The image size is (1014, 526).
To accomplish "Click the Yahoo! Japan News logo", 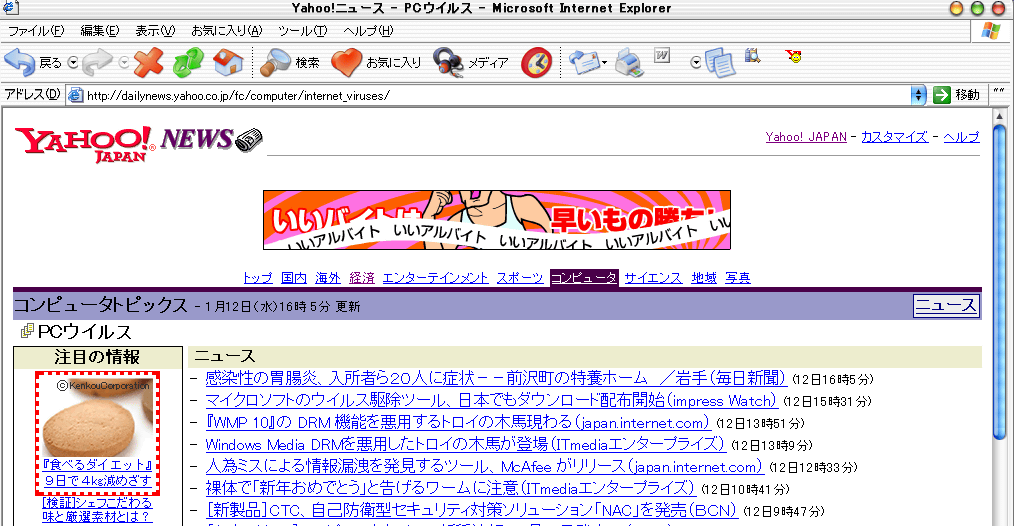I will (138, 144).
